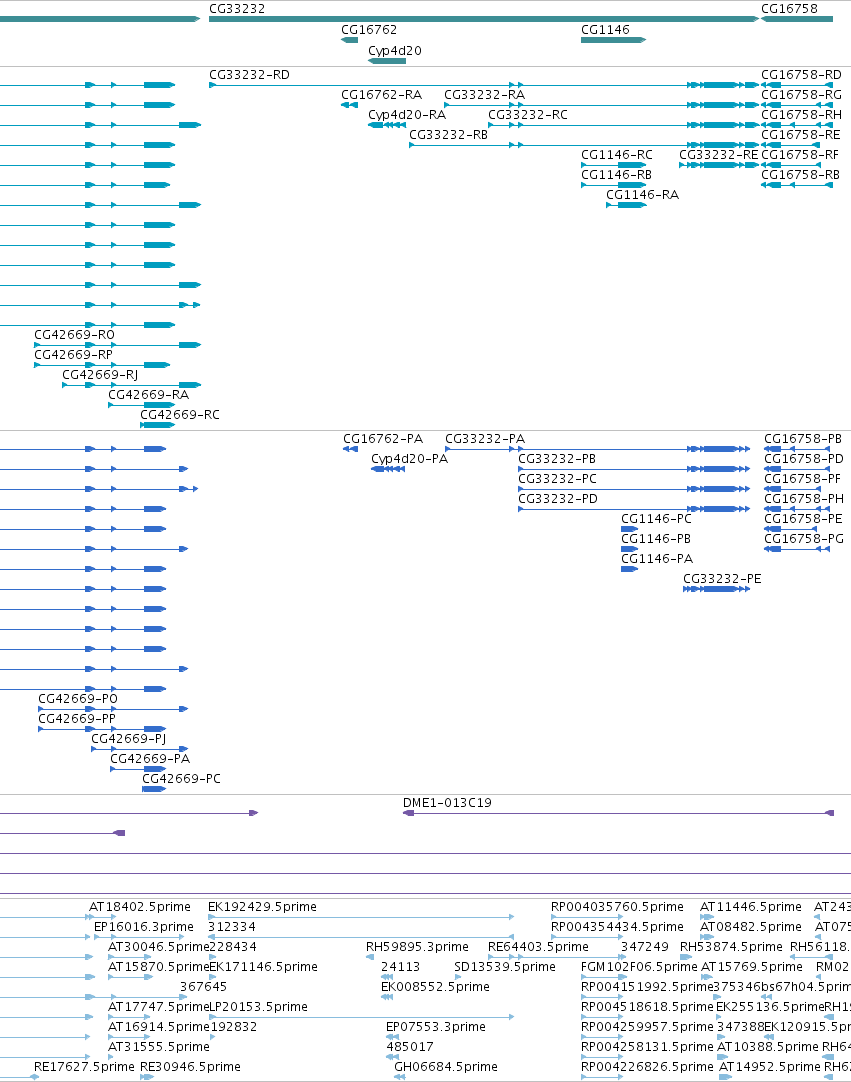
Task: Pick protein CG33232-PC
Action: pos(558,479)
